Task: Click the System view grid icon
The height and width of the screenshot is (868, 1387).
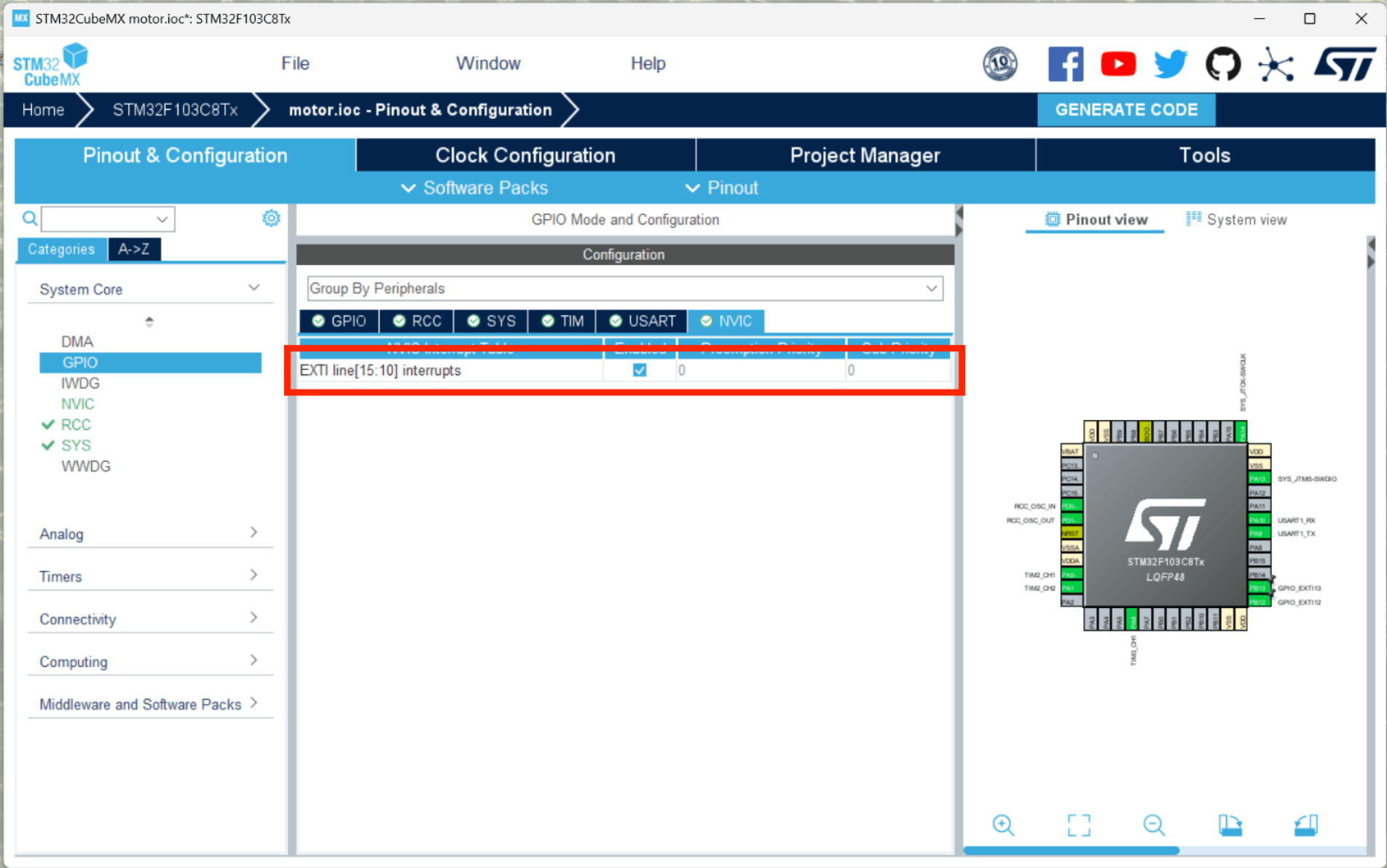Action: (1193, 219)
